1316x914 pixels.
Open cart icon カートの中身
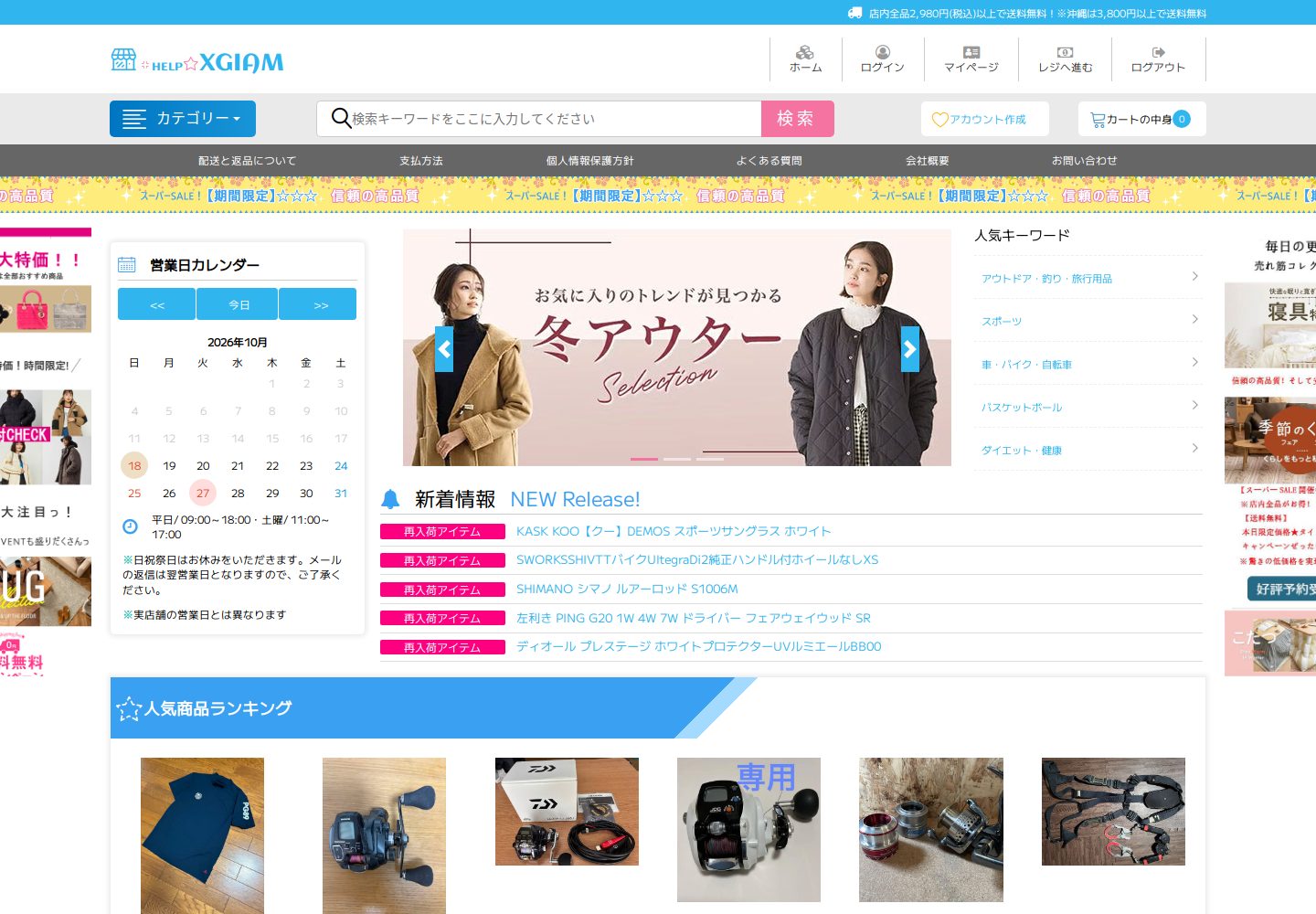[1098, 120]
